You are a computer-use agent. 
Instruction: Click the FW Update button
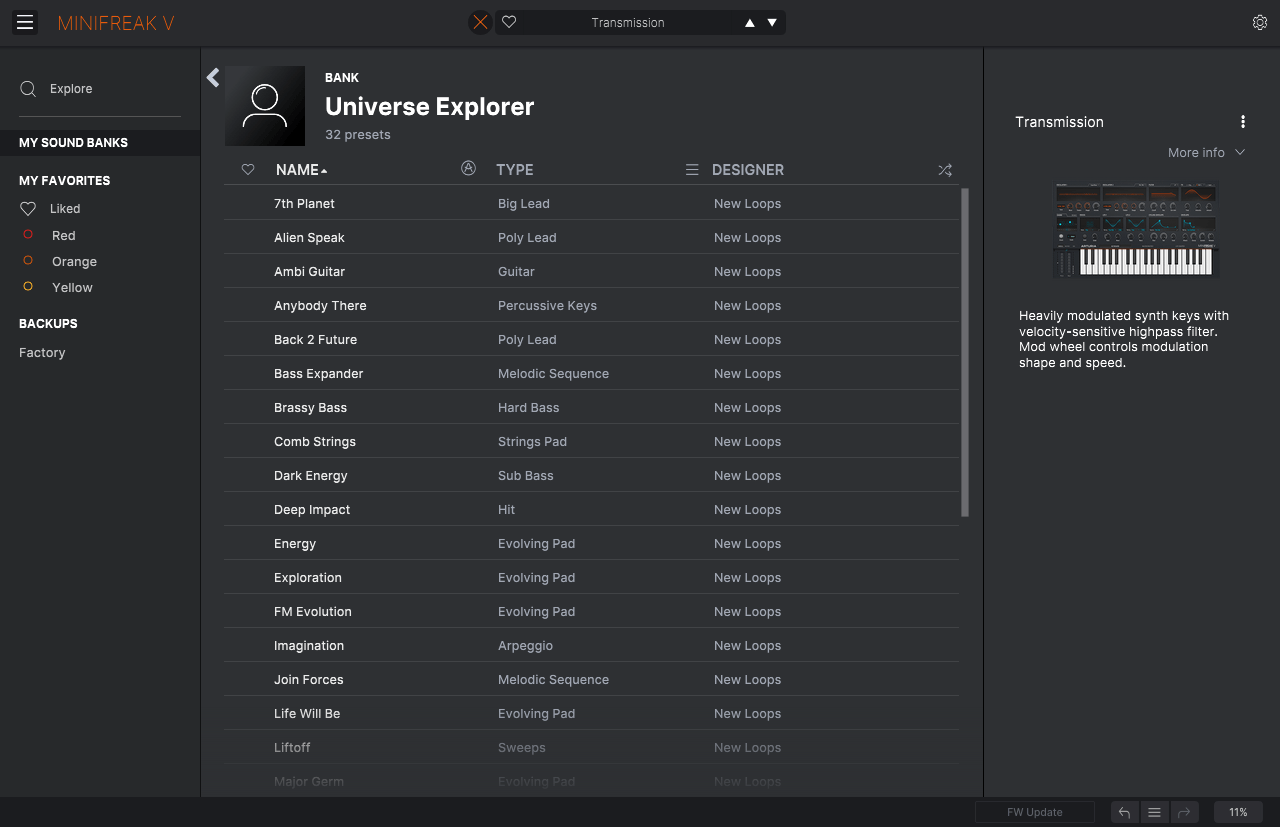[x=1035, y=812]
